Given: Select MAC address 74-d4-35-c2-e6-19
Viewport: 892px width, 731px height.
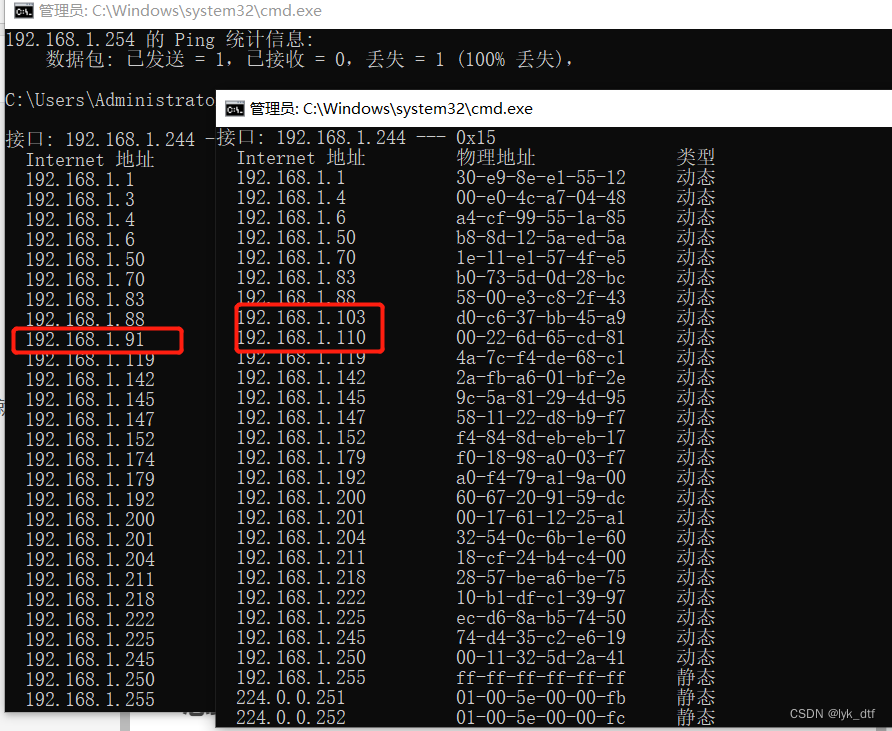Looking at the screenshot, I should pyautogui.click(x=540, y=637).
